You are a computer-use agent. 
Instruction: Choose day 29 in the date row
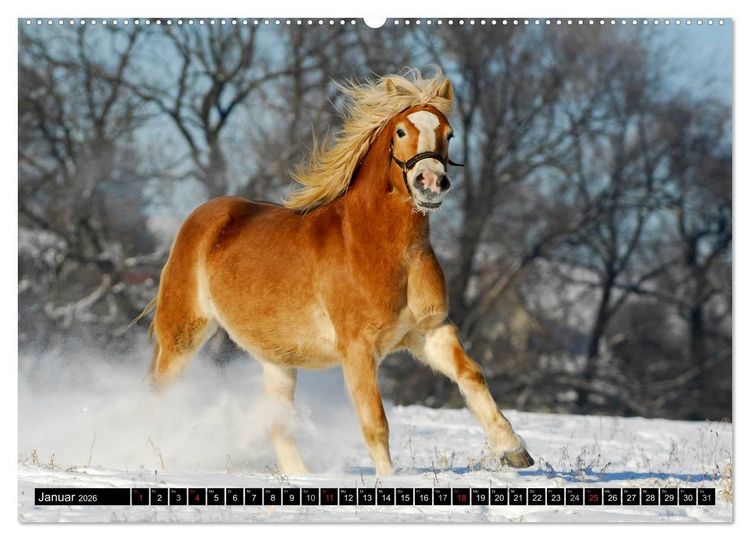point(669,497)
